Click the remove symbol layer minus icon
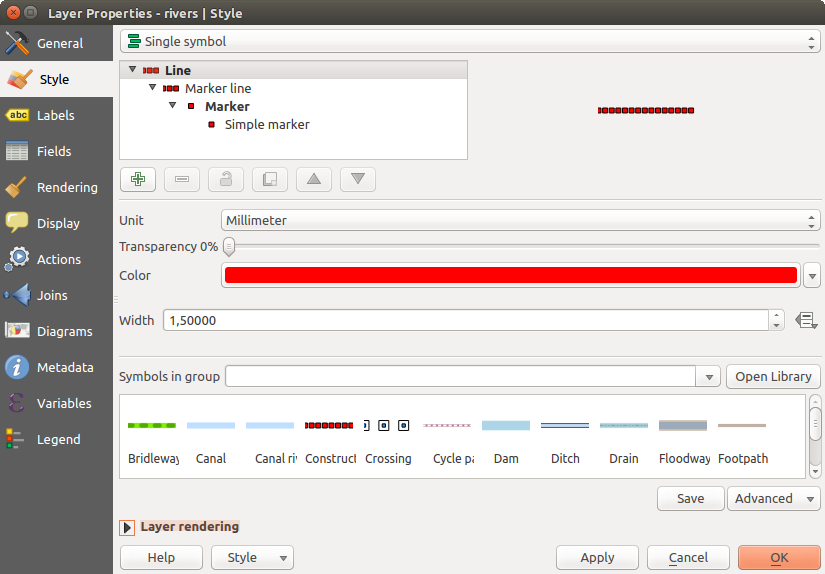Screen dimensions: 825x574 click(x=182, y=179)
